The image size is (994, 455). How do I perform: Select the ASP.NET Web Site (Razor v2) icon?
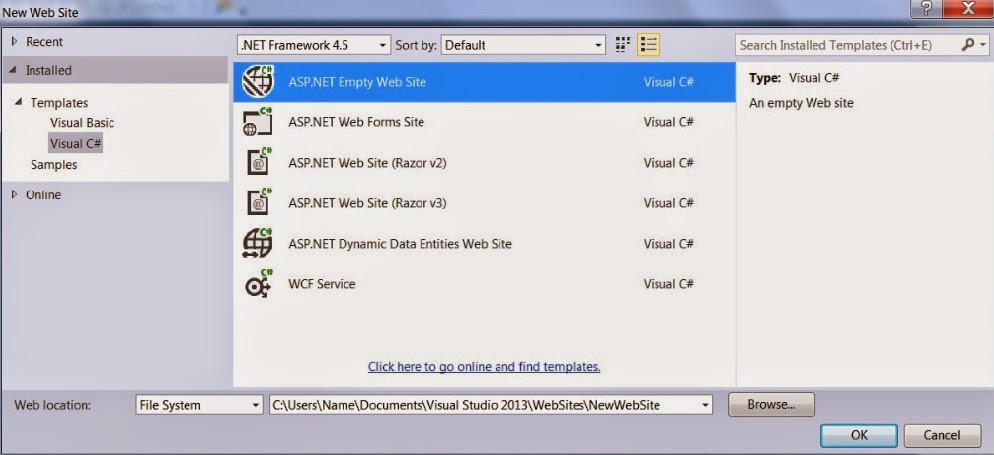(258, 162)
